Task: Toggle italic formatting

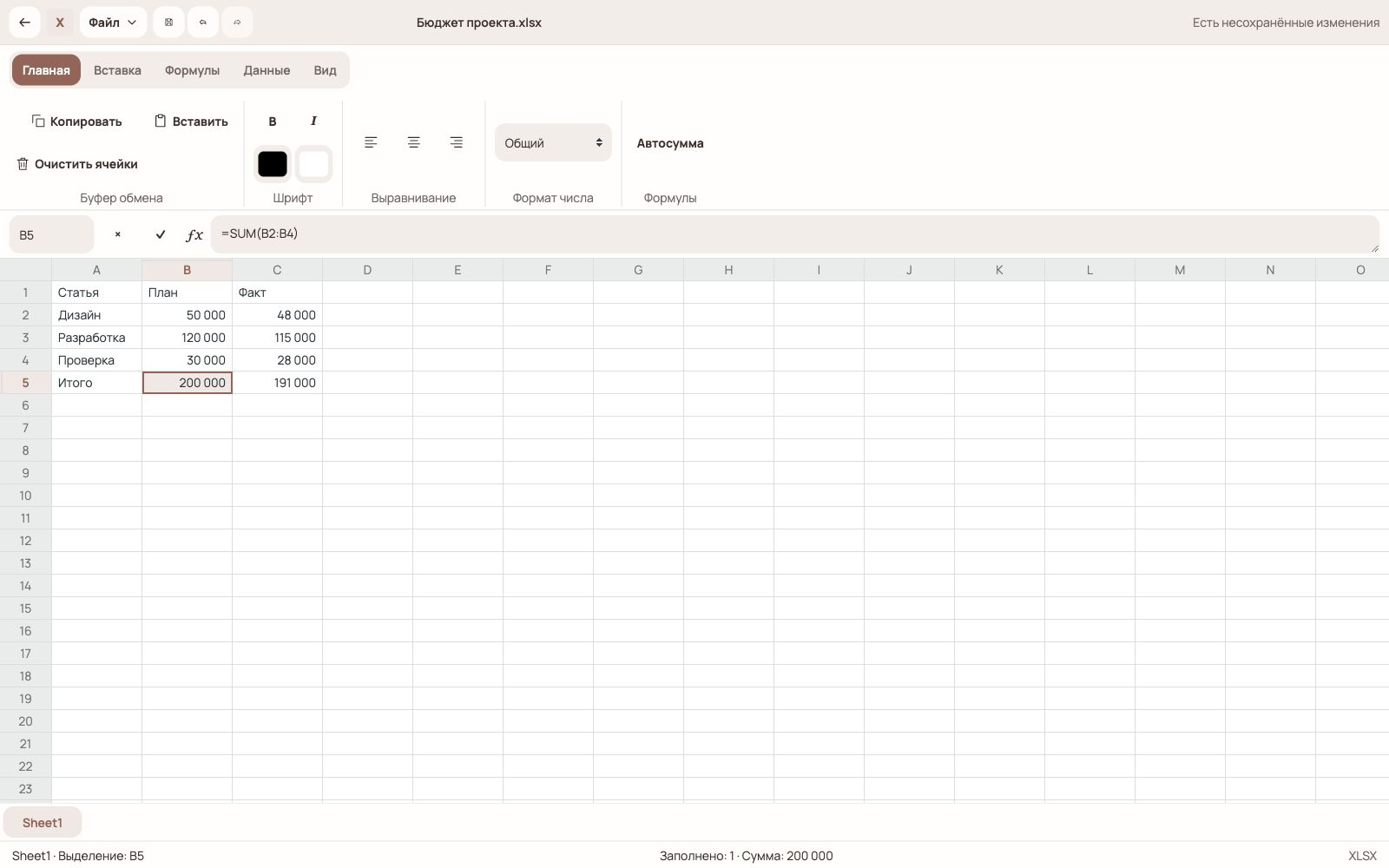Action: tap(313, 122)
